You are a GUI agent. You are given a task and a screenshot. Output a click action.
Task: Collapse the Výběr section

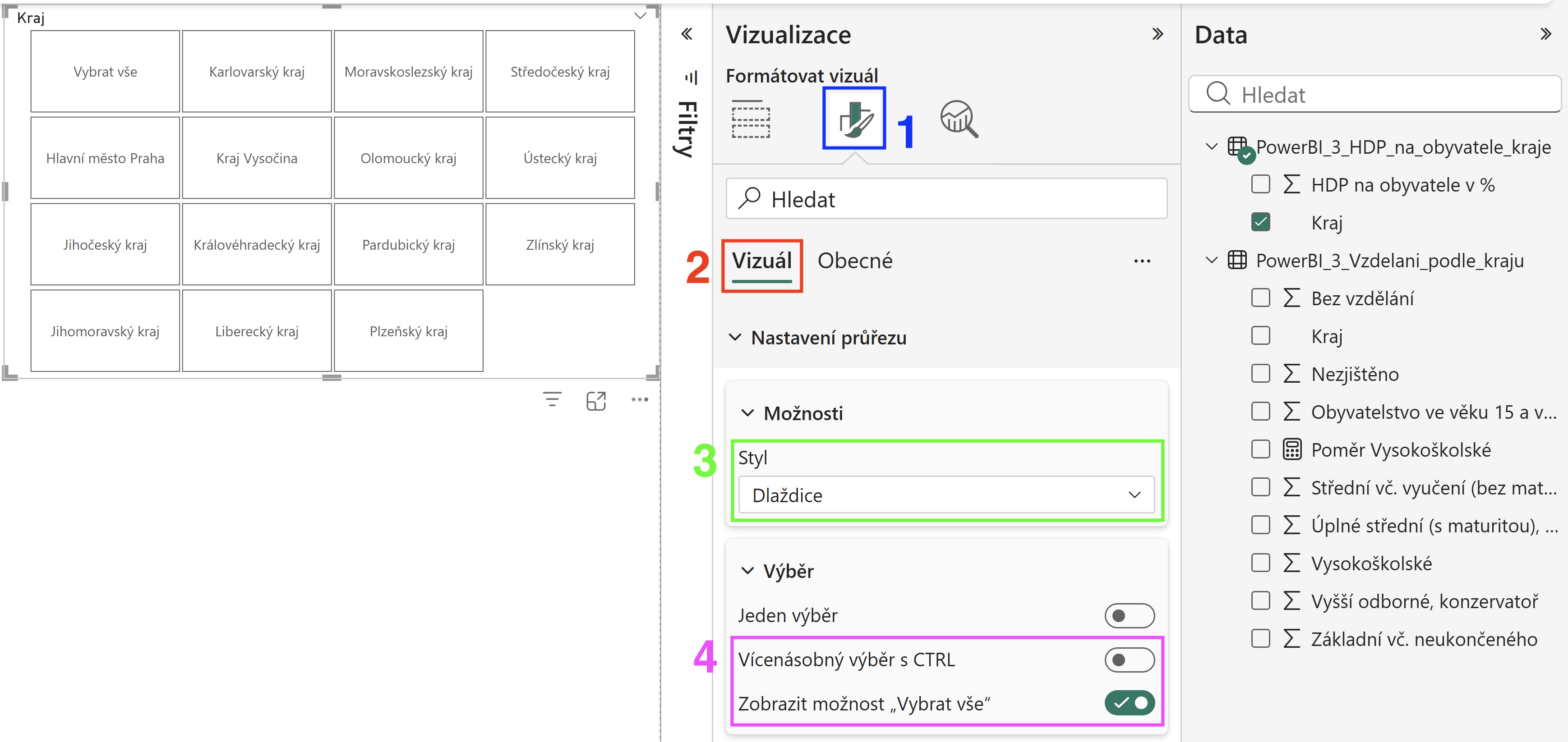click(747, 571)
